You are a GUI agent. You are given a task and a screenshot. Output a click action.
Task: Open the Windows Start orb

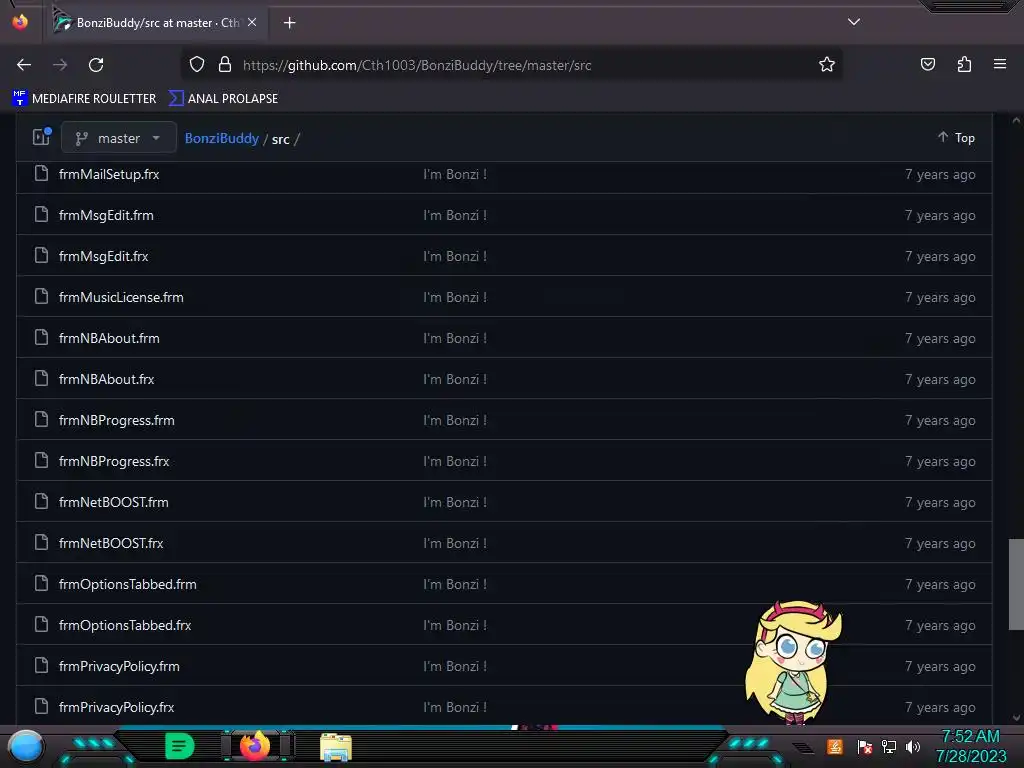point(26,747)
